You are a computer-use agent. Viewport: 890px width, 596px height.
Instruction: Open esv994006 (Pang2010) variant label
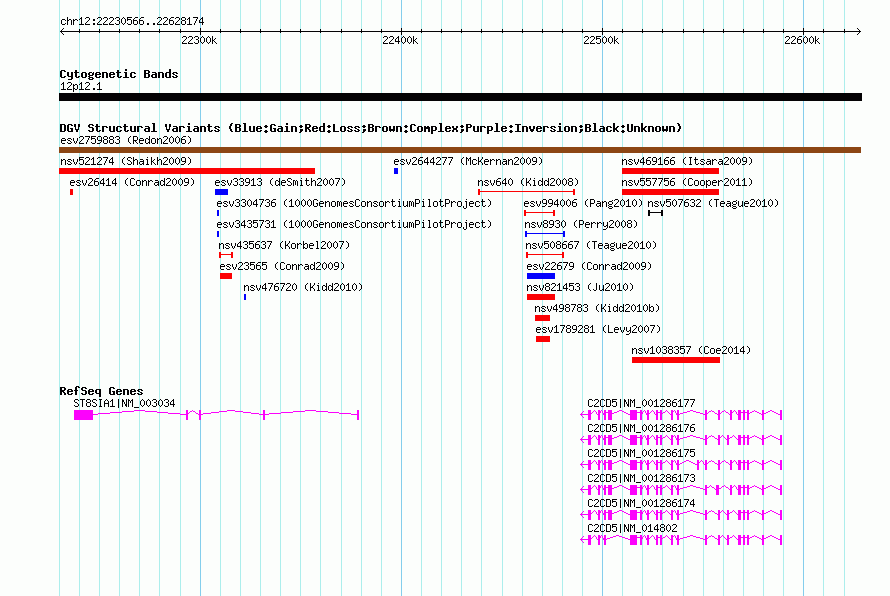click(583, 203)
